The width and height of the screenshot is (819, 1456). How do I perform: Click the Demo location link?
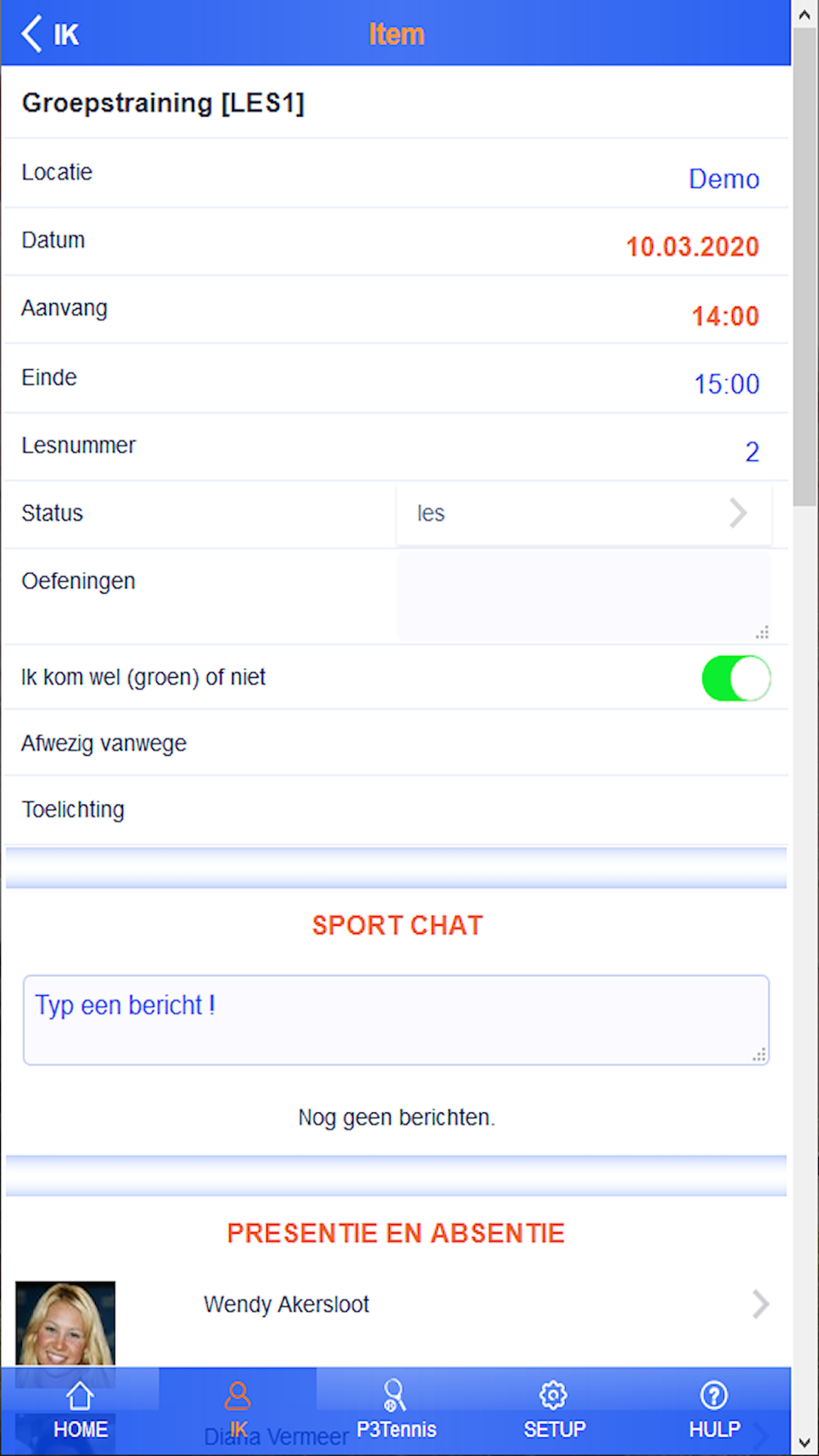click(x=724, y=179)
